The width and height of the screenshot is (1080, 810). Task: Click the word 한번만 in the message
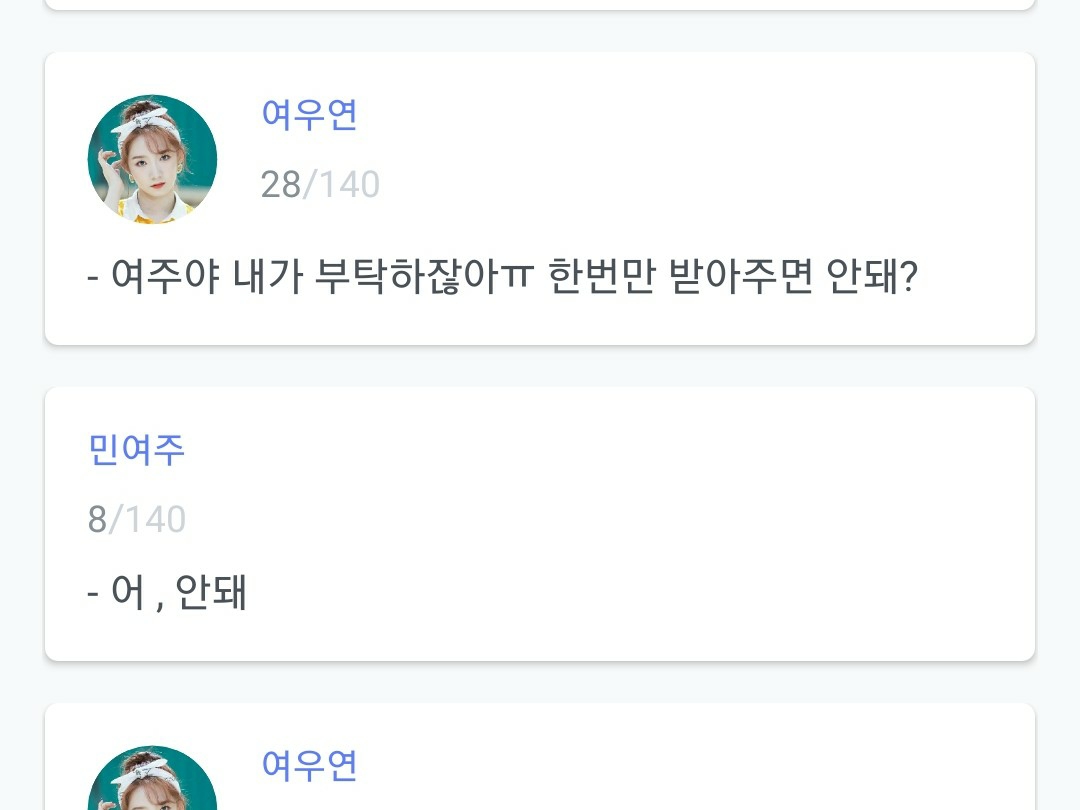[601, 276]
